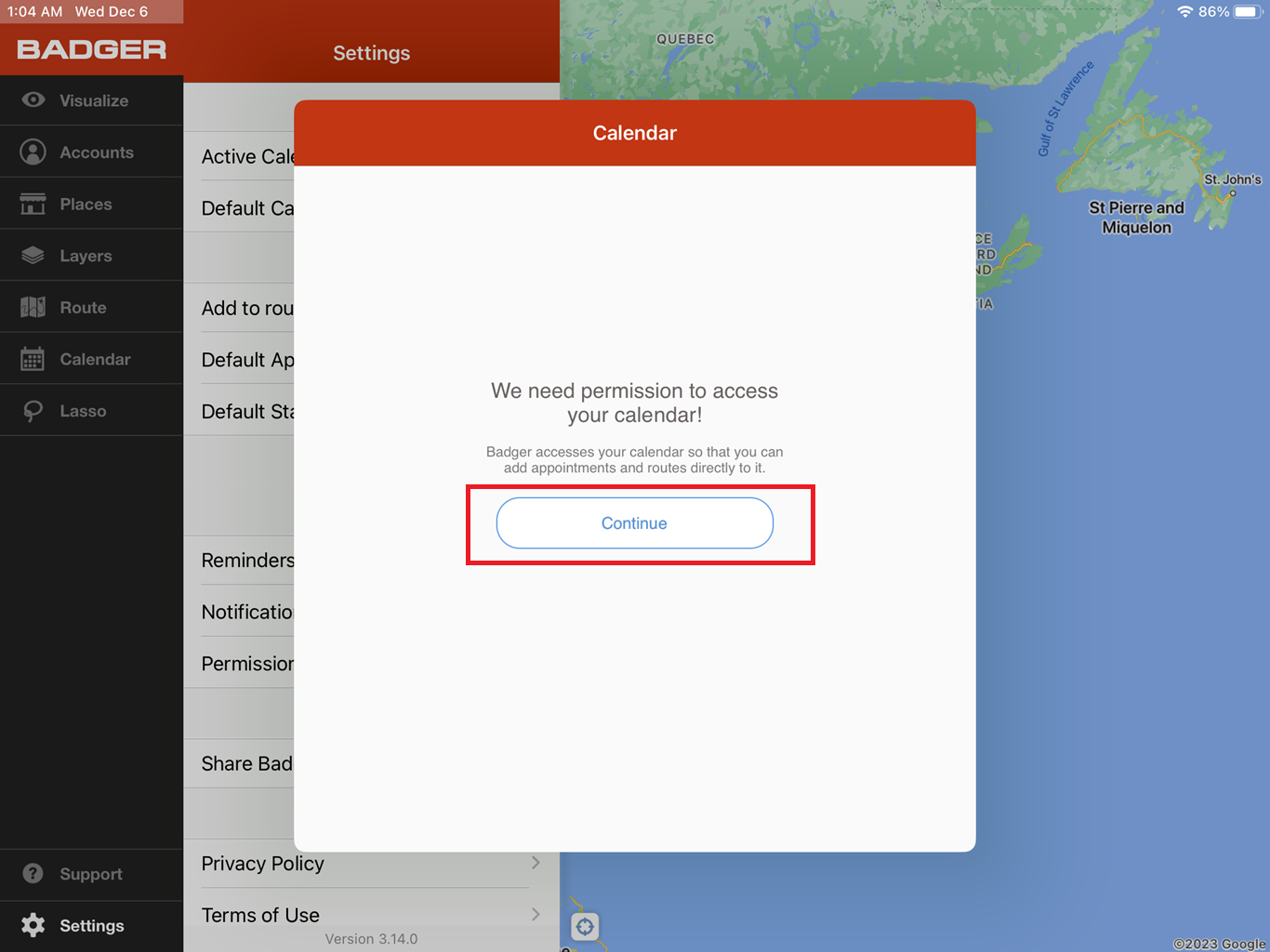1270x952 pixels.
Task: Select the Places icon
Action: [33, 203]
